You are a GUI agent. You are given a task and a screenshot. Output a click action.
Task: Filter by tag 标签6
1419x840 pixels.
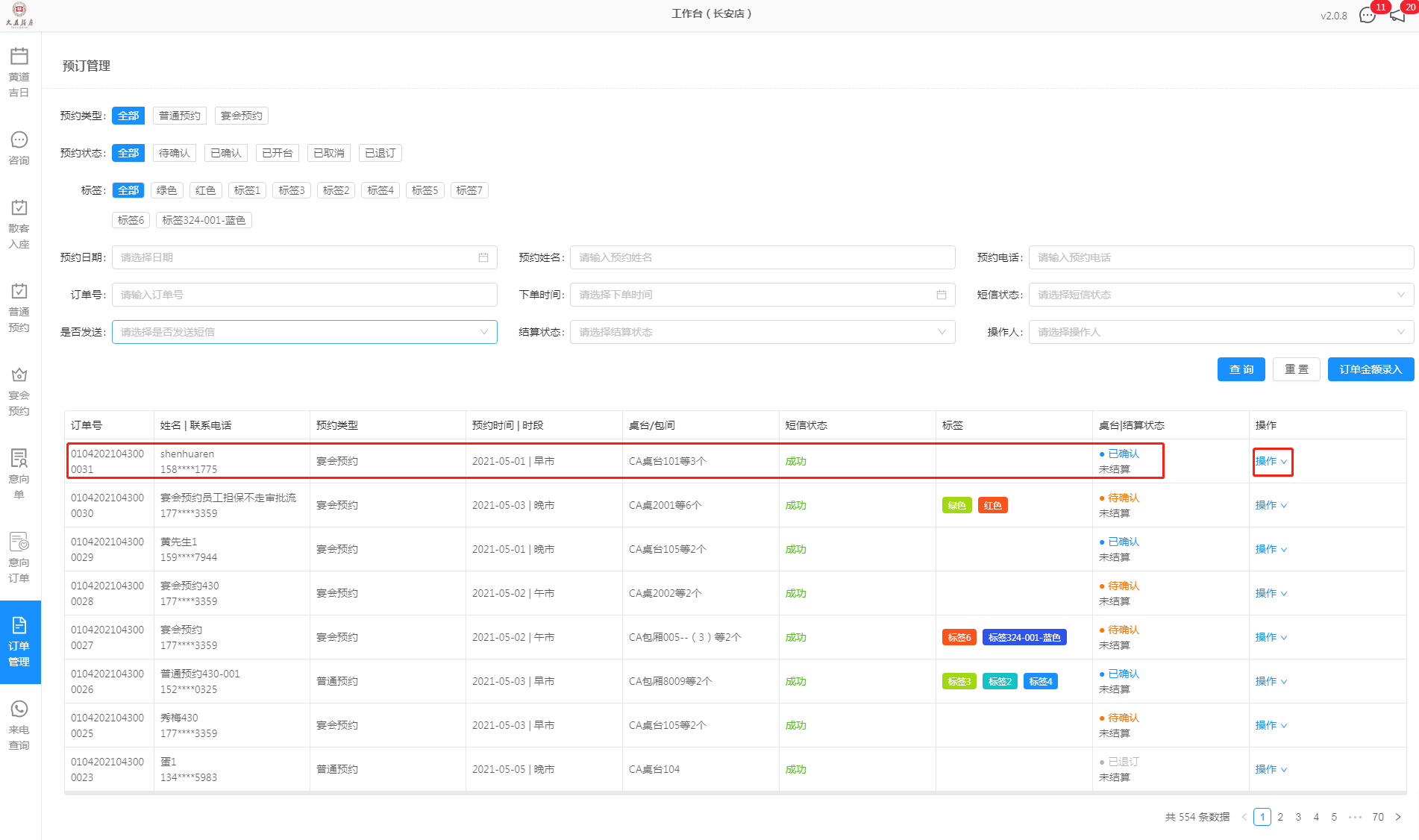coord(131,220)
